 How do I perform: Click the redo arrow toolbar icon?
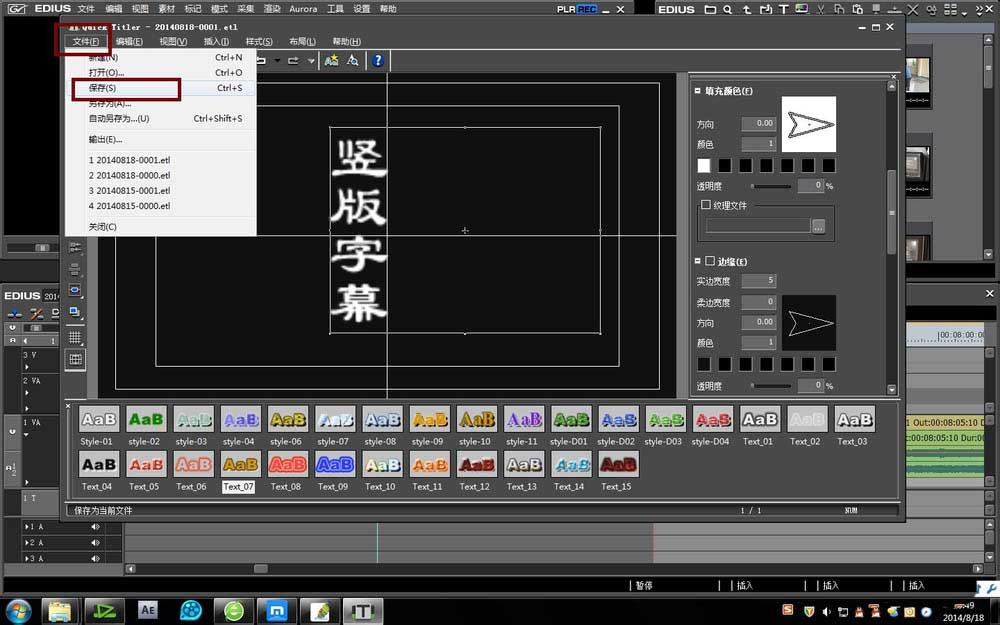coord(293,61)
